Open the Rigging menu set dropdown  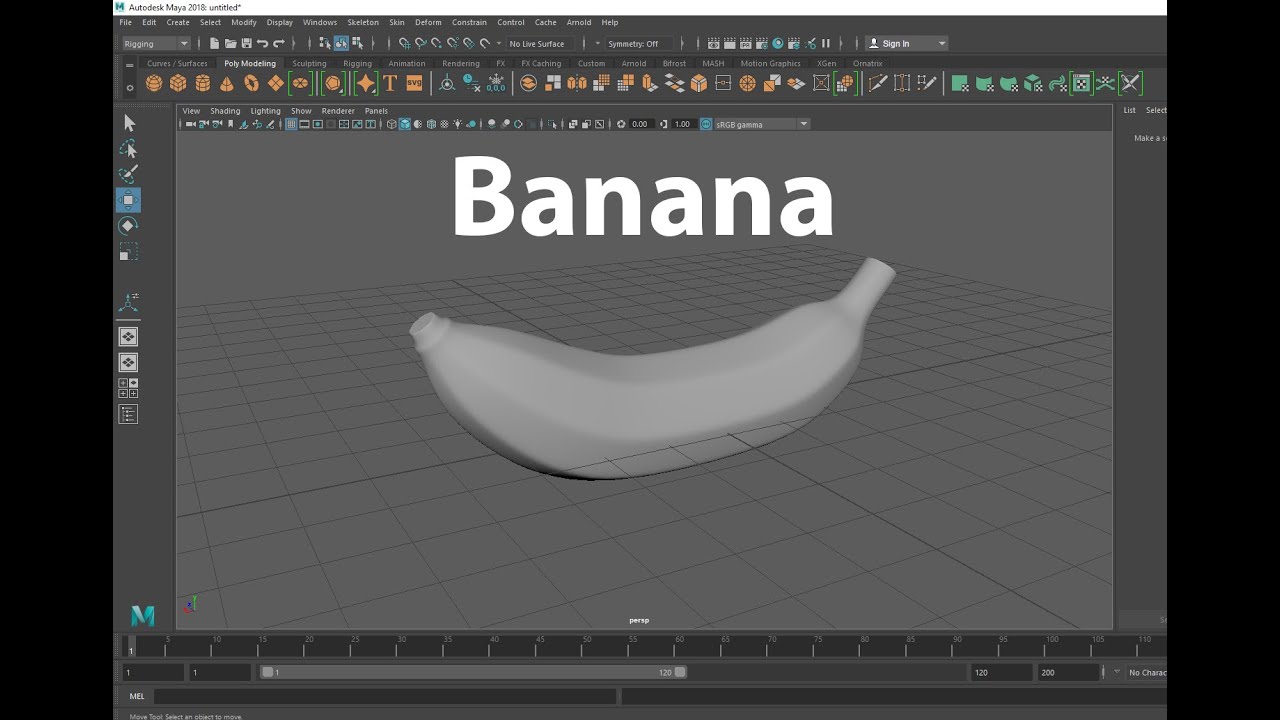[156, 43]
